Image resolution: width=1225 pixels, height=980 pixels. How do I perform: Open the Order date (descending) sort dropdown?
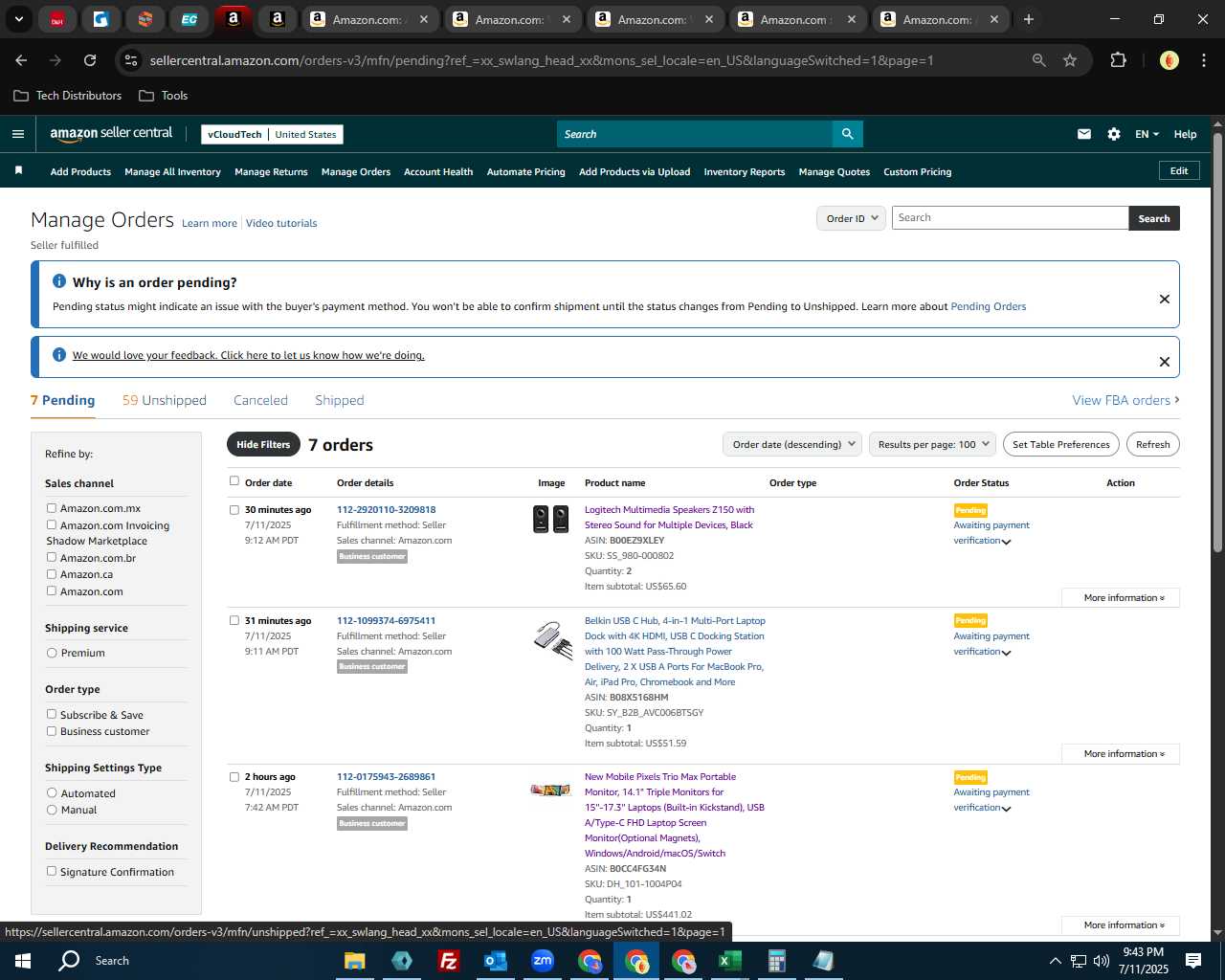pyautogui.click(x=792, y=444)
